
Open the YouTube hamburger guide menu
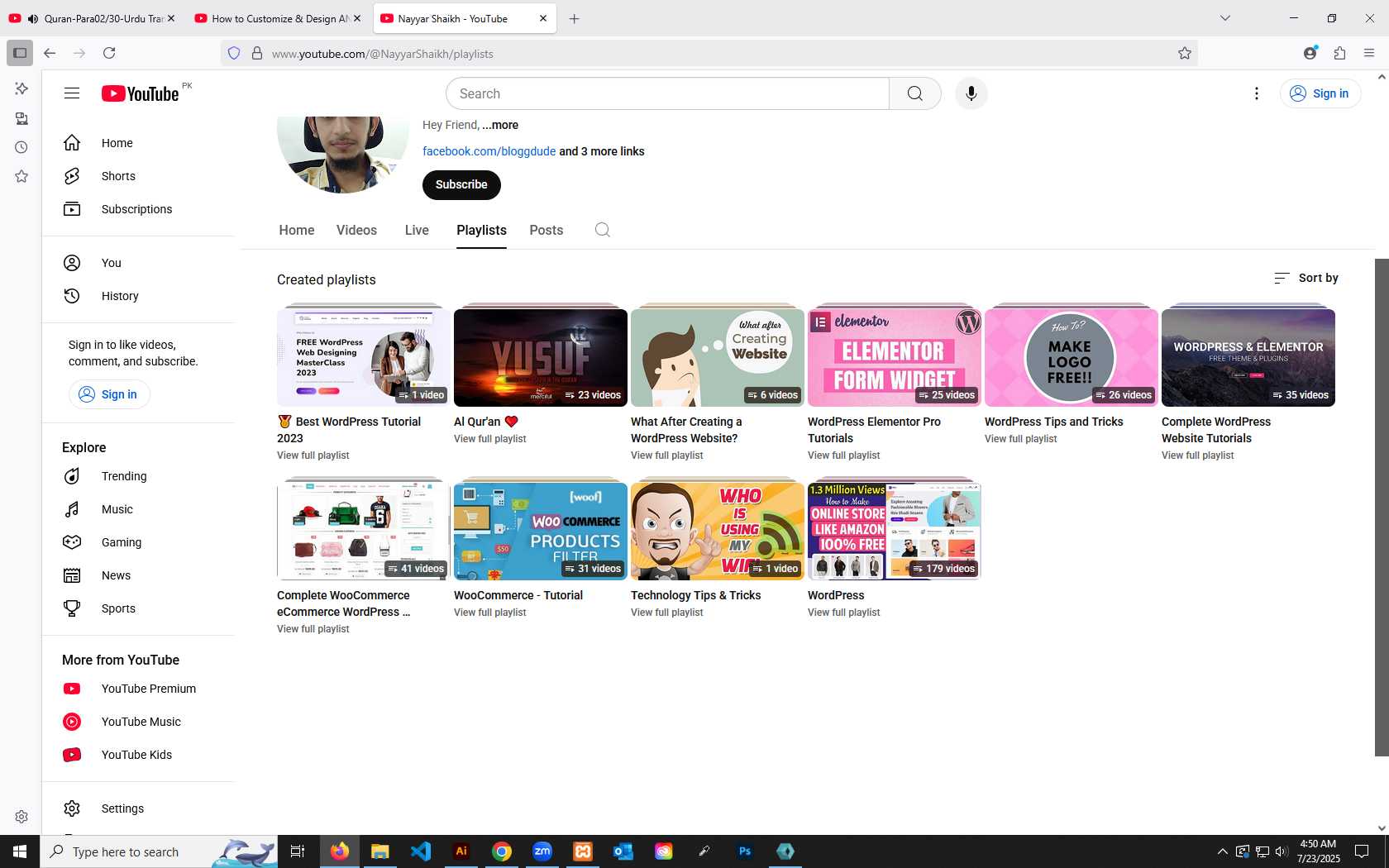72,93
